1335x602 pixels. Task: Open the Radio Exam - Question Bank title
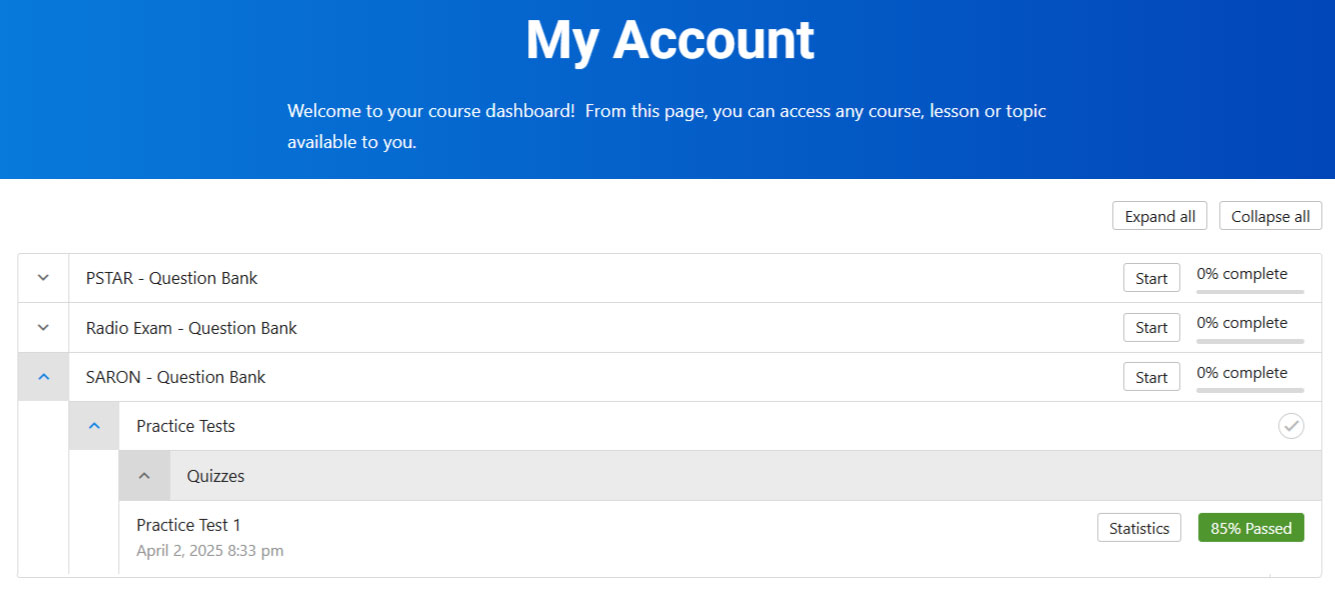pos(191,328)
